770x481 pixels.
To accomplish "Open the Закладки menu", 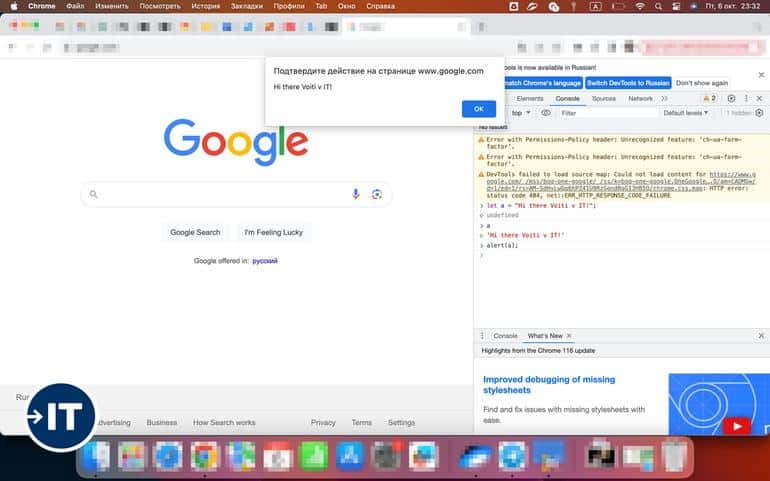I will click(x=247, y=6).
